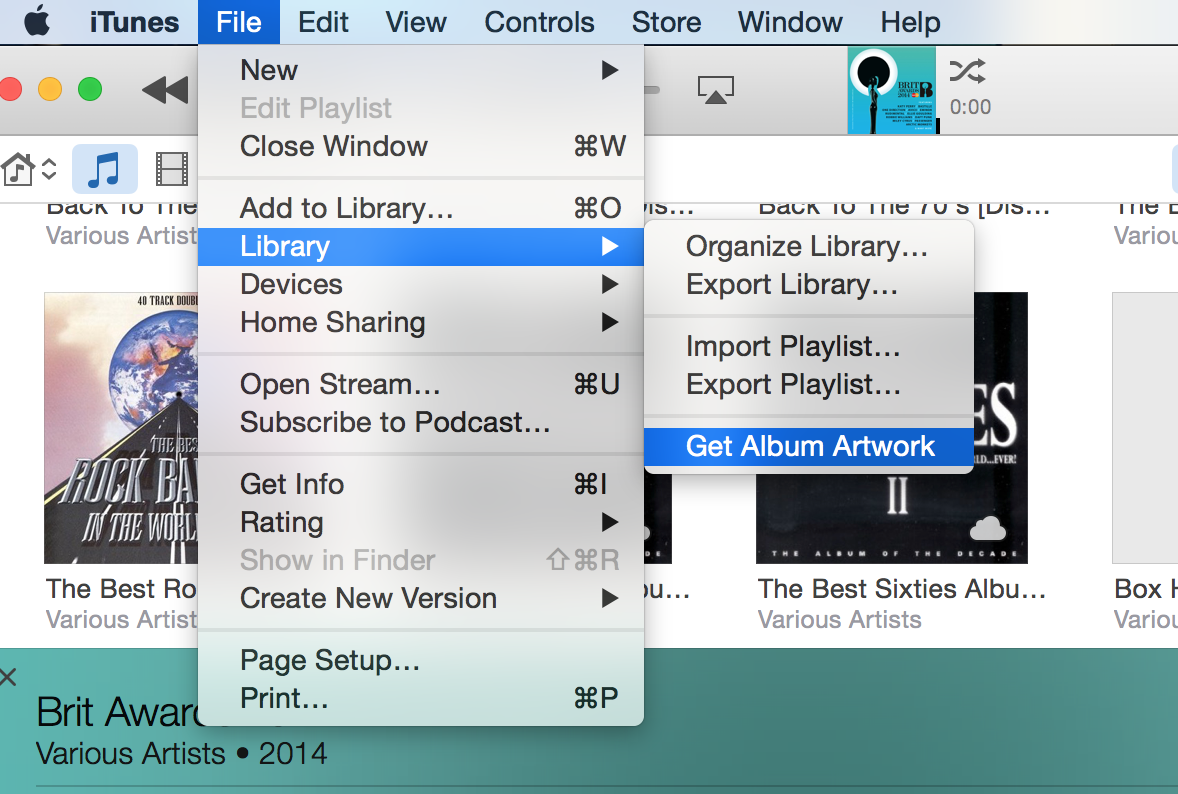Choose Organize Library… from submenu
This screenshot has height=794, width=1178.
click(x=806, y=246)
